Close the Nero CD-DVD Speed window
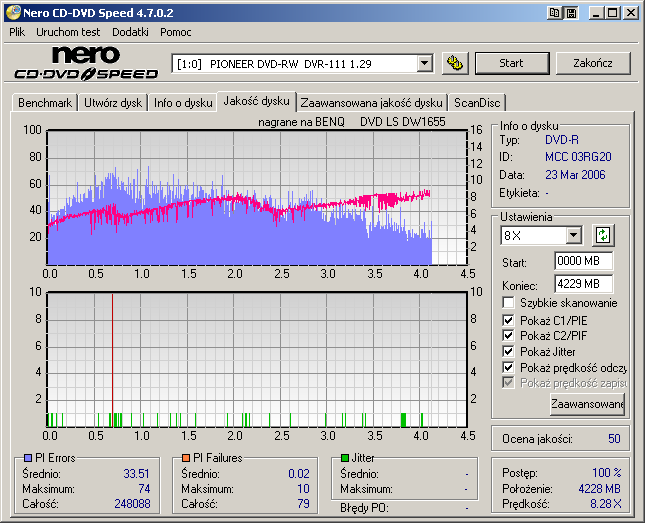This screenshot has width=645, height=523. (631, 13)
